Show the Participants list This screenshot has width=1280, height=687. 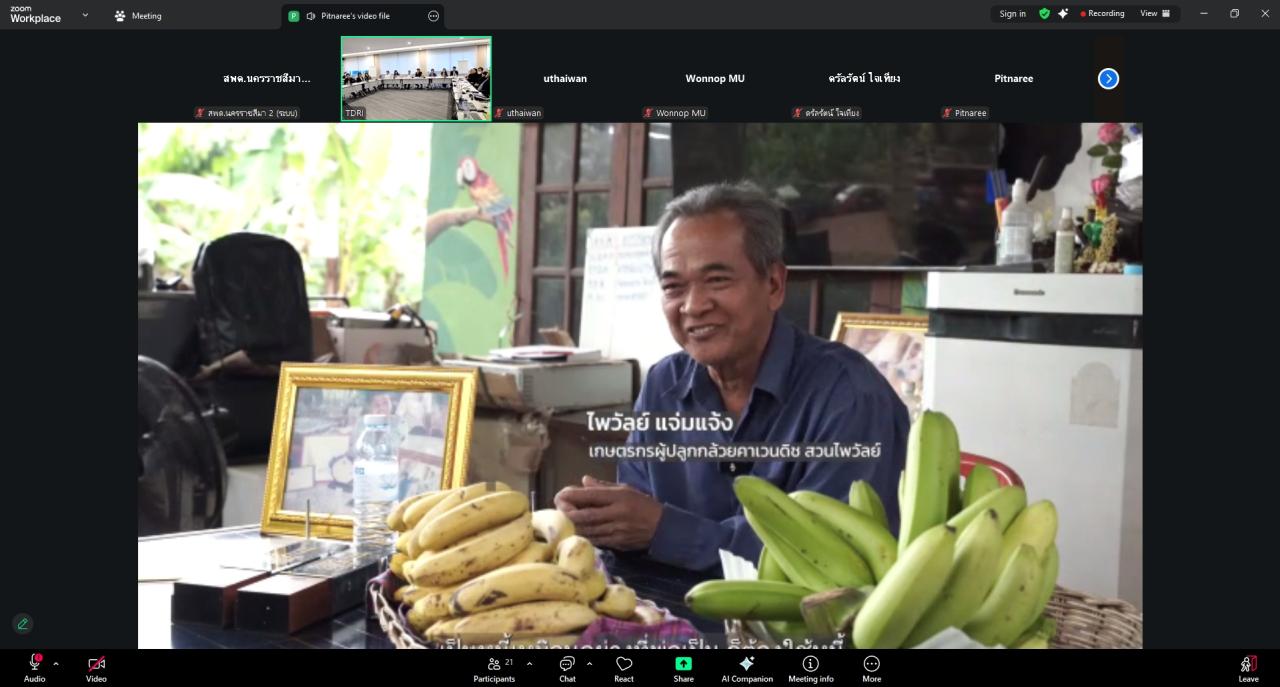[x=494, y=665]
